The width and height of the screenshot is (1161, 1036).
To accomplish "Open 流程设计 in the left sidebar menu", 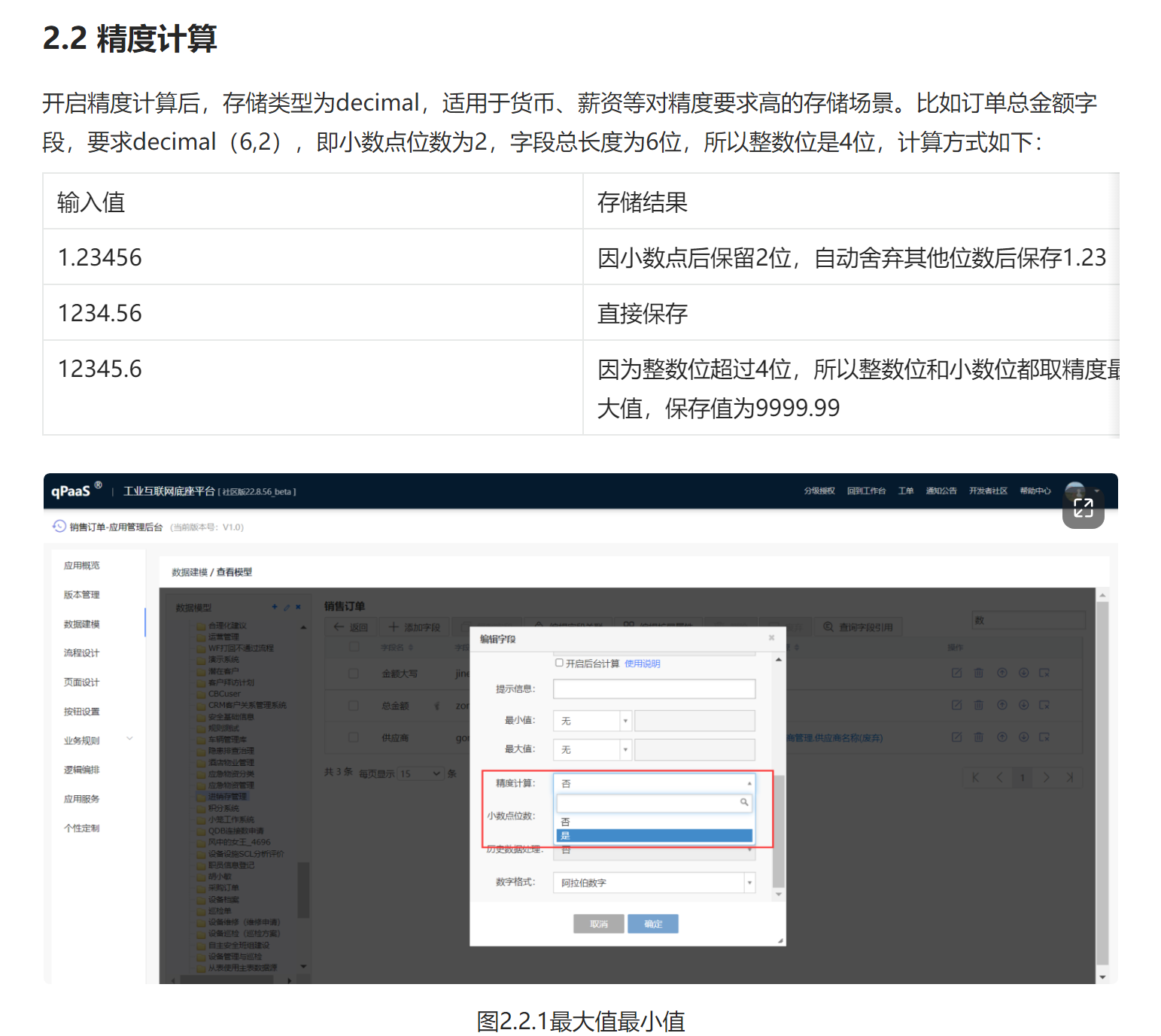I will click(x=81, y=653).
